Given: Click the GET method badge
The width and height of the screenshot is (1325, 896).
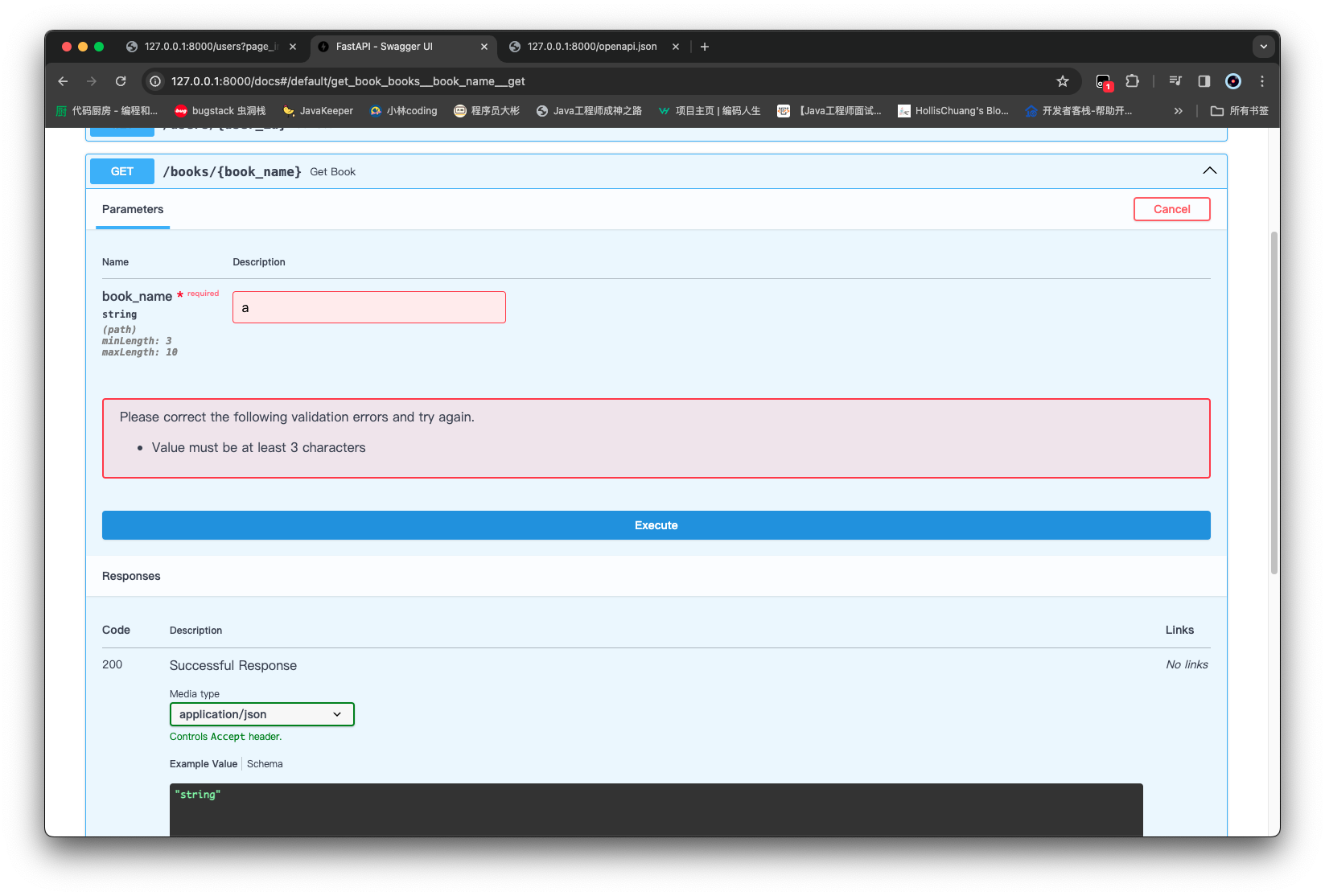Looking at the screenshot, I should [122, 171].
